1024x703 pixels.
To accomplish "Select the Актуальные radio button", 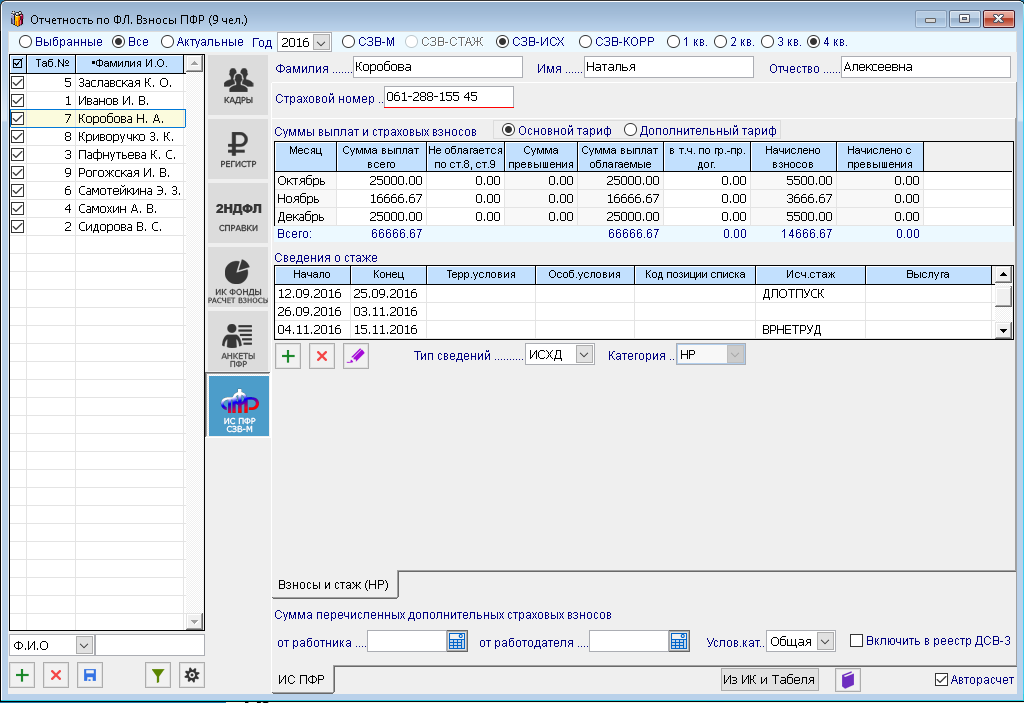I will pyautogui.click(x=167, y=42).
